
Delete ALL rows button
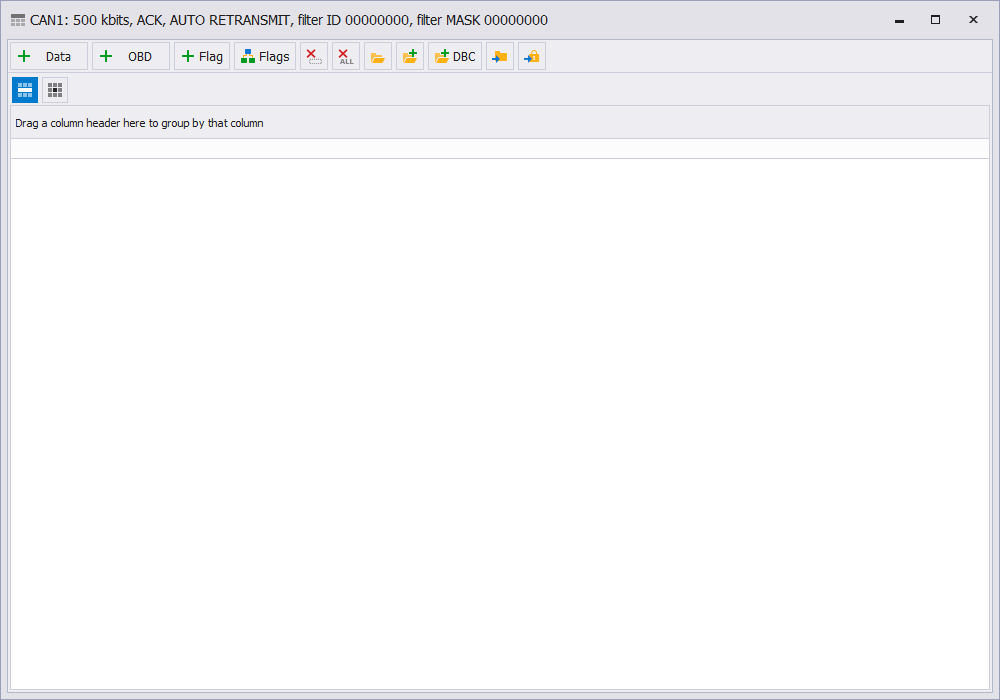click(346, 57)
